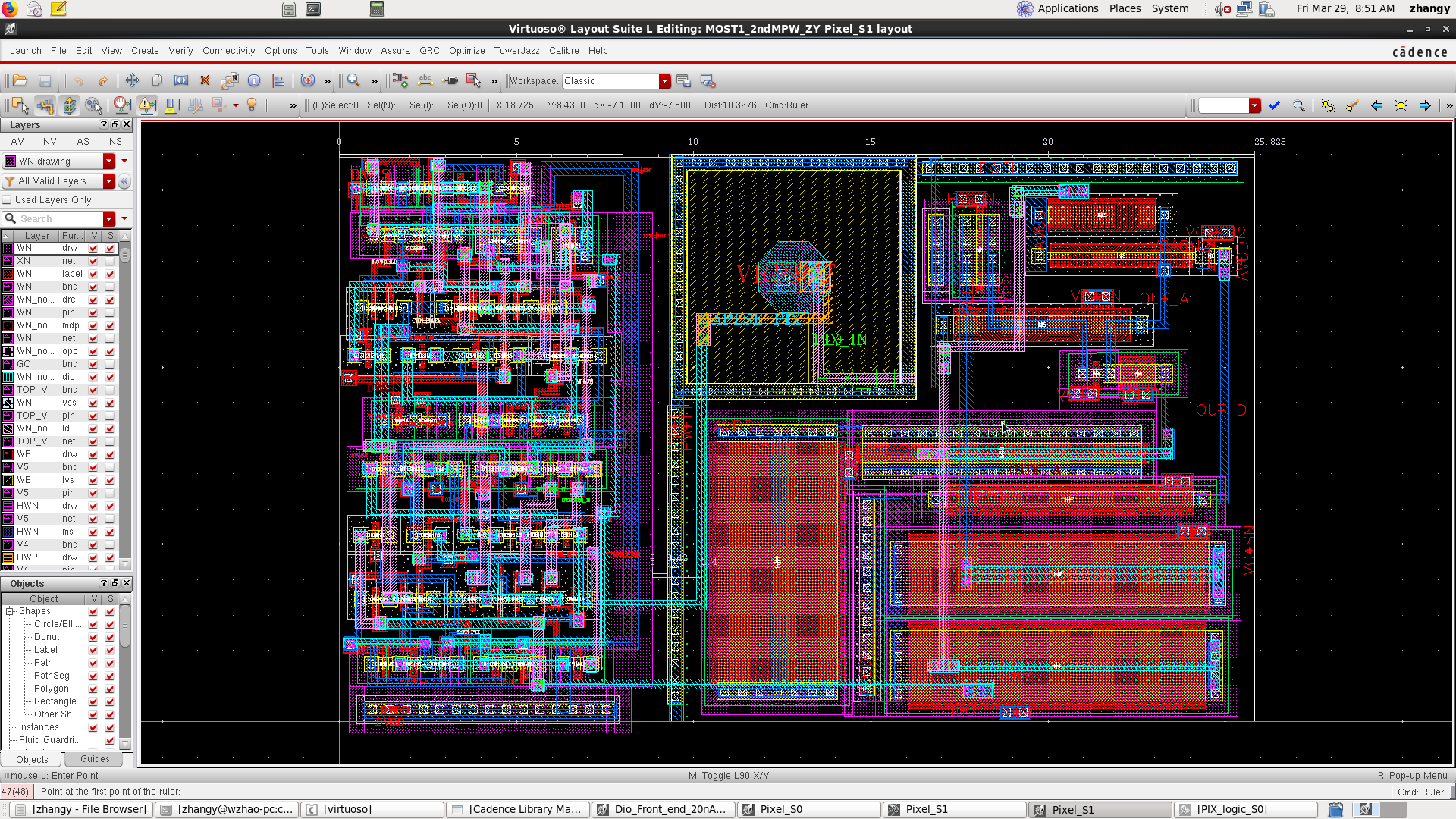The width and height of the screenshot is (1456, 819).
Task: Open the Calibre menu
Action: pyautogui.click(x=563, y=51)
